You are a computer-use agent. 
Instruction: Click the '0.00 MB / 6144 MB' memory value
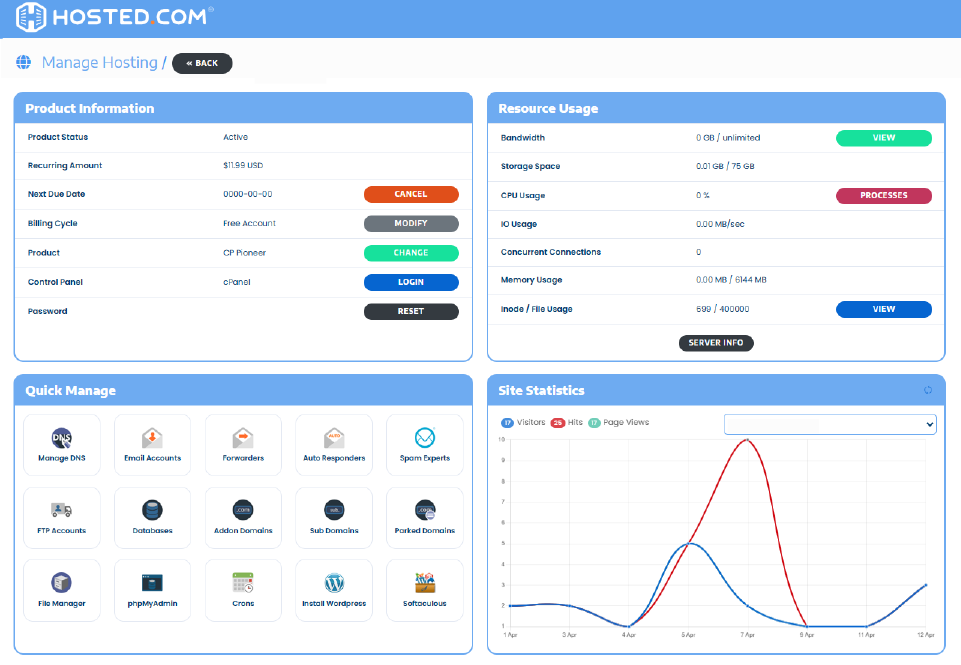click(x=731, y=280)
